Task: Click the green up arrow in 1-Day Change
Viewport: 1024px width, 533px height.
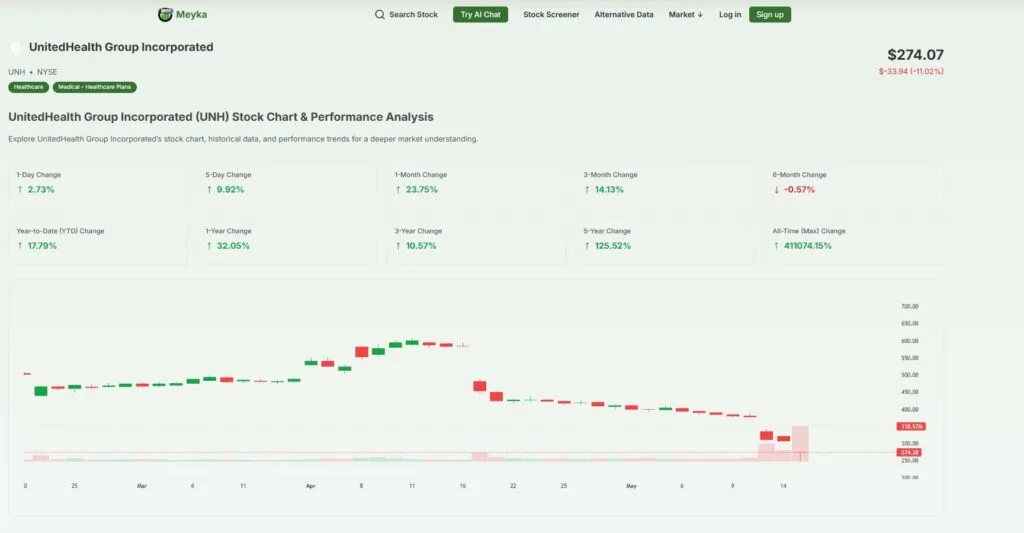Action: pos(19,189)
